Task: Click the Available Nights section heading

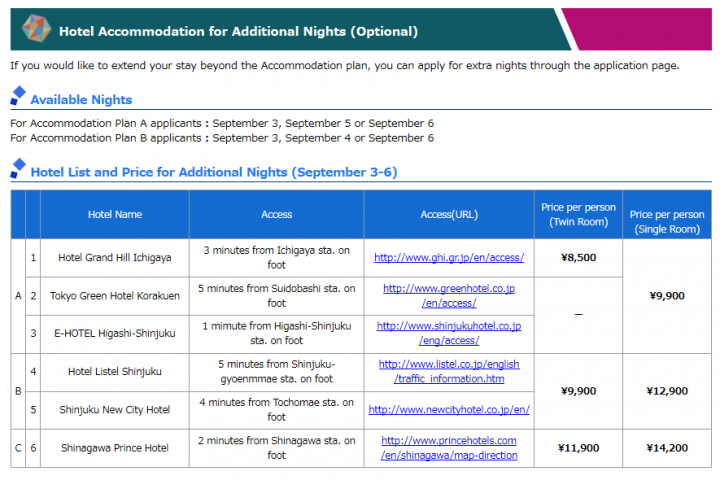Action: (x=81, y=100)
